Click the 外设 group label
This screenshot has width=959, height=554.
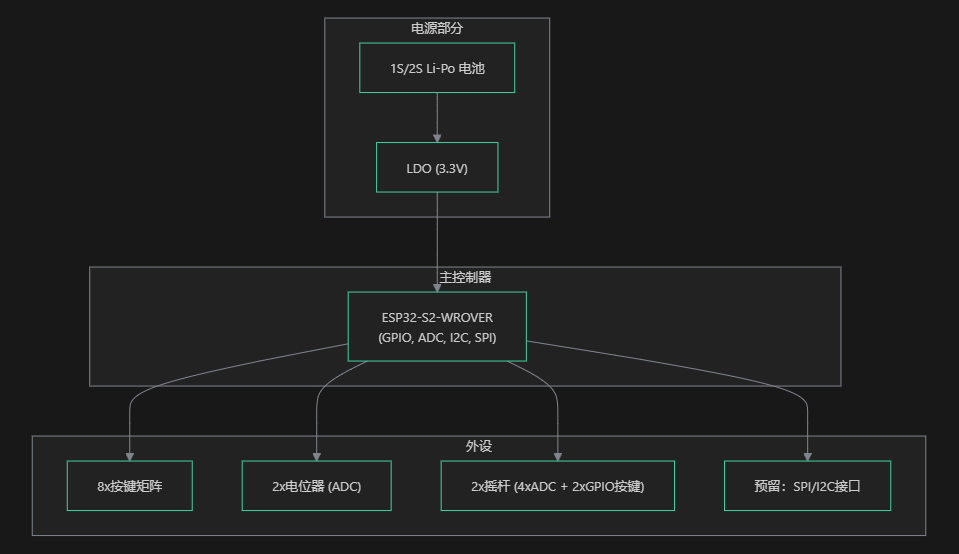[x=478, y=447]
